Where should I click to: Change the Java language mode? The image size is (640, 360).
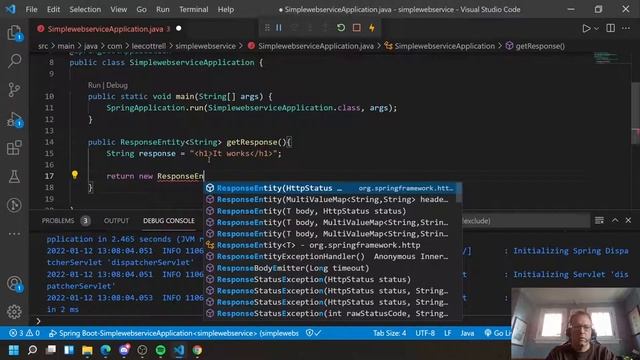[467, 333]
